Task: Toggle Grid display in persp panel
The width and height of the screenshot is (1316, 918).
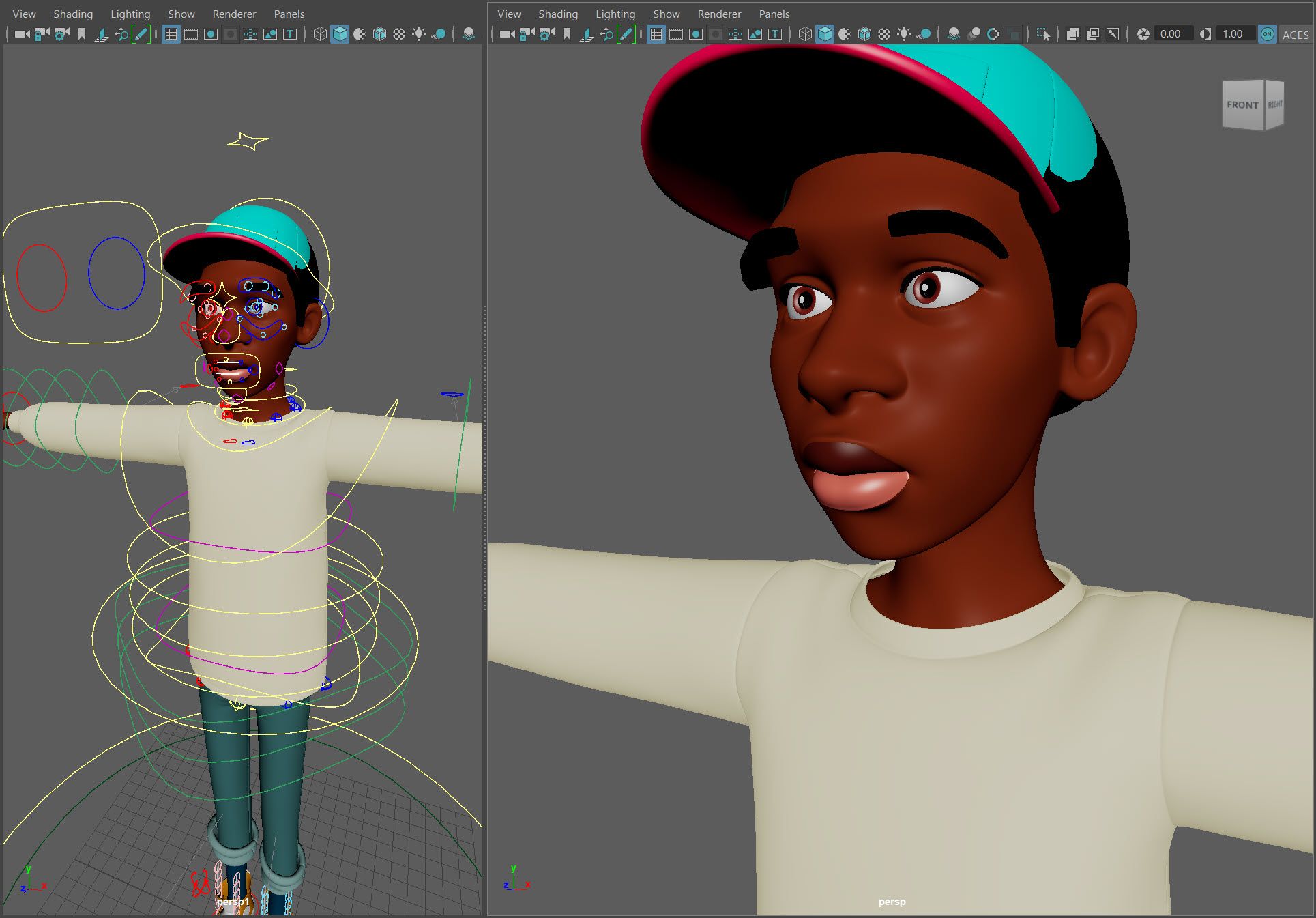Action: (x=656, y=34)
